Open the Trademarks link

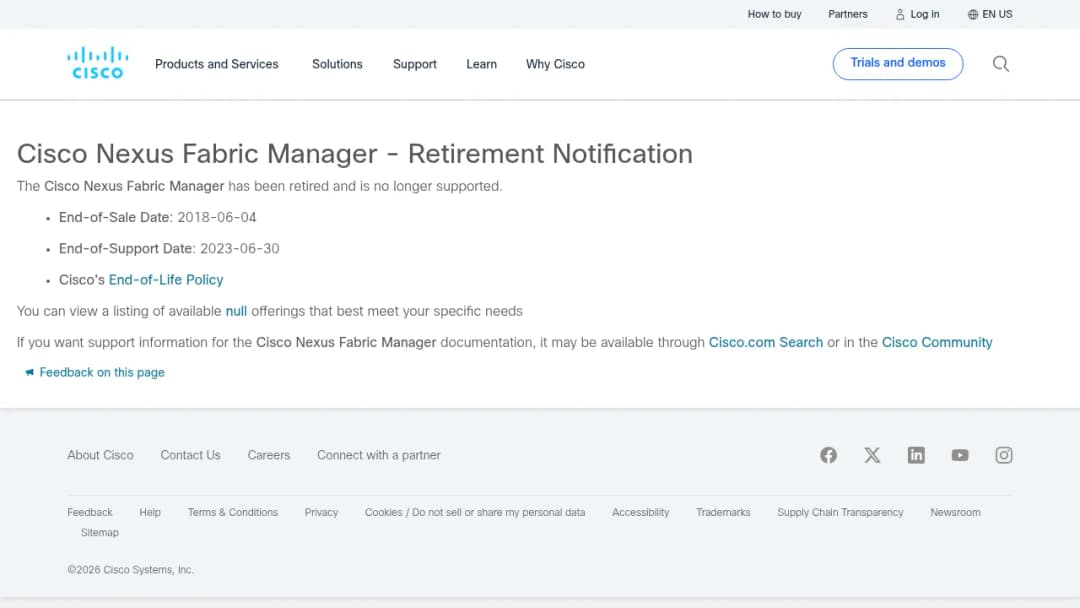point(723,512)
